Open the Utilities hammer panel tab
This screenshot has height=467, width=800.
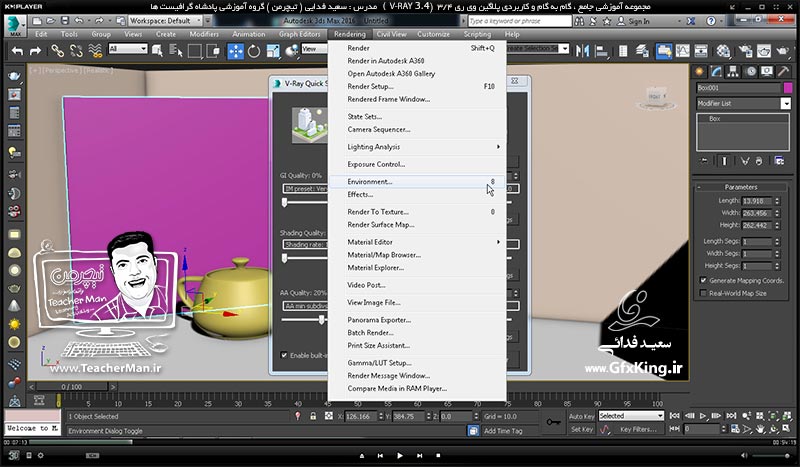coord(783,72)
